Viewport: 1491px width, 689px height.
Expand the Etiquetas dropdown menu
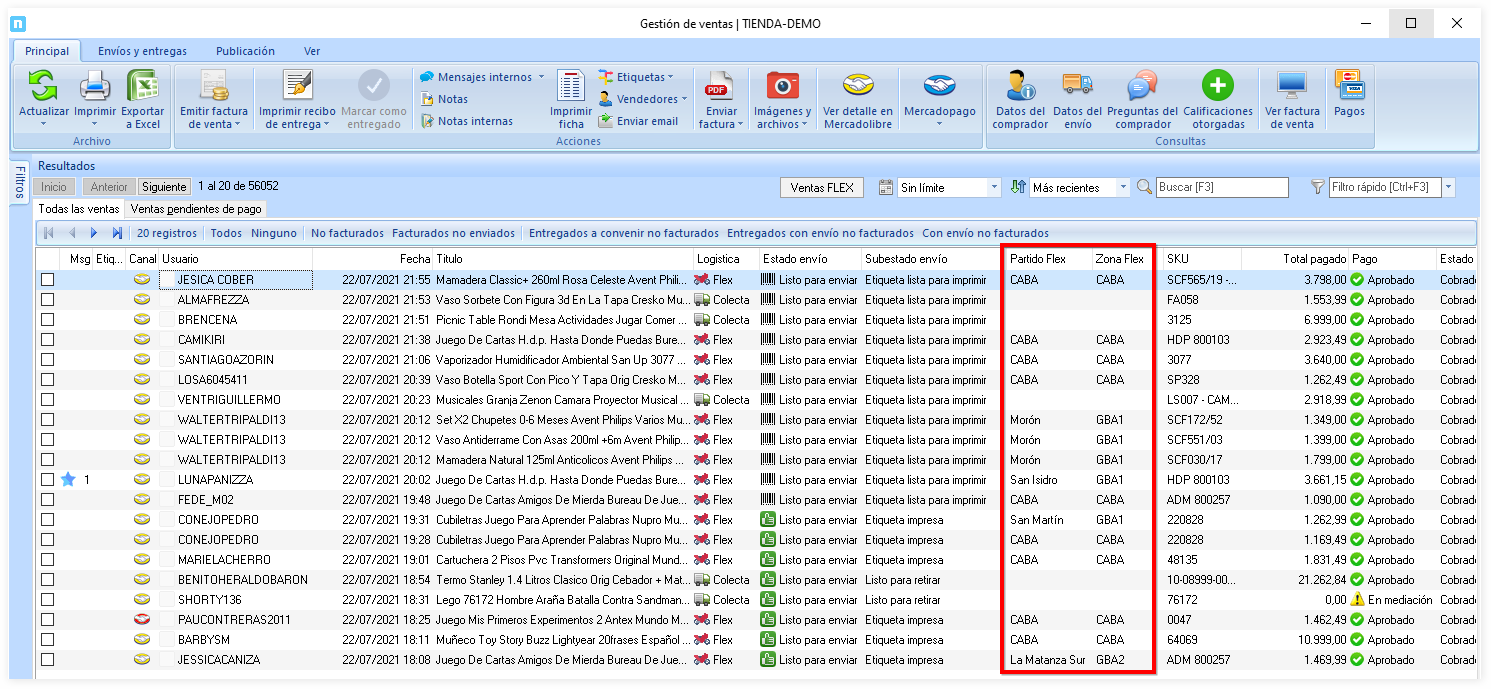(671, 77)
